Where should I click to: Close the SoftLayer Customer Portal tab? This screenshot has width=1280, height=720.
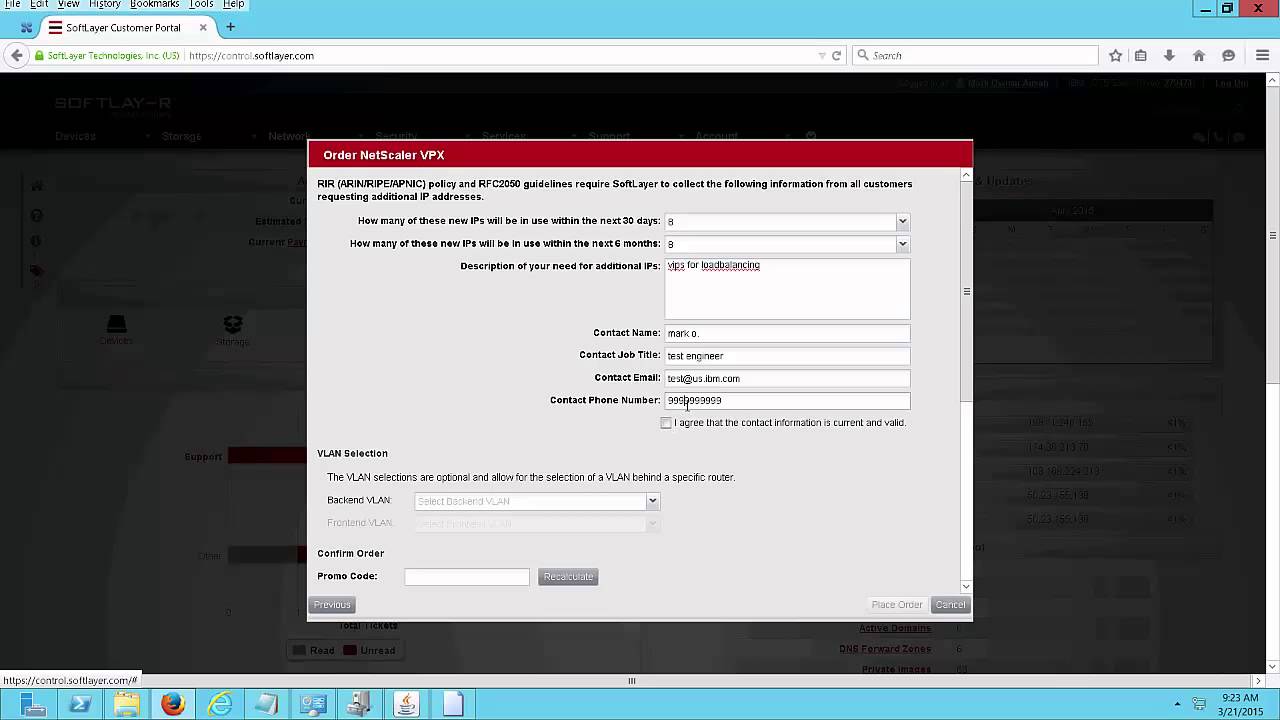tap(201, 27)
